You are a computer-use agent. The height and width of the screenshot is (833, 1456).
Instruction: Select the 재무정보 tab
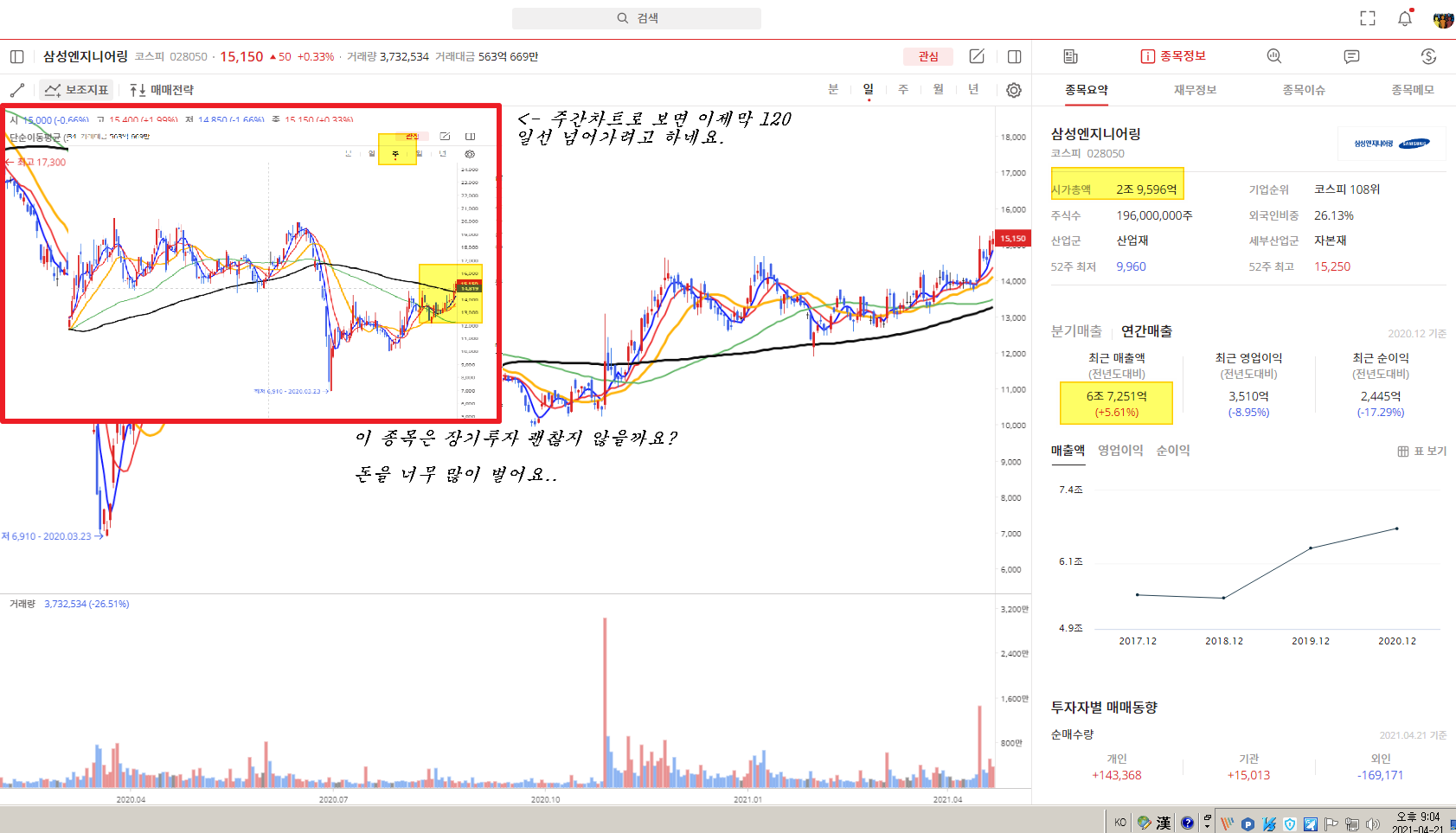1196,90
